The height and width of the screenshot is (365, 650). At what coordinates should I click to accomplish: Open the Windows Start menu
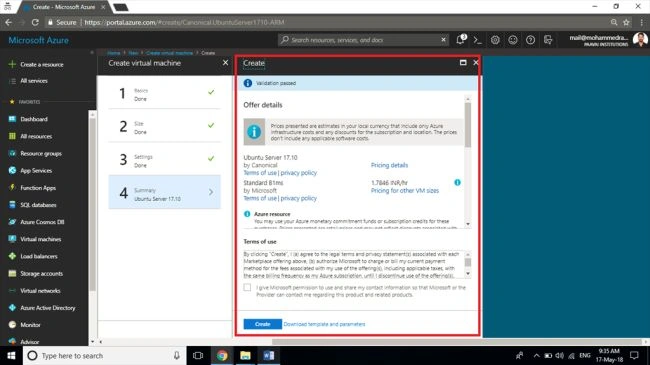pos(11,355)
